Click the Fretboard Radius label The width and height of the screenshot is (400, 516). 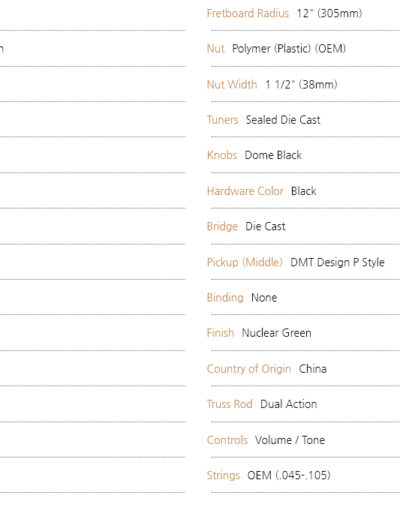248,13
